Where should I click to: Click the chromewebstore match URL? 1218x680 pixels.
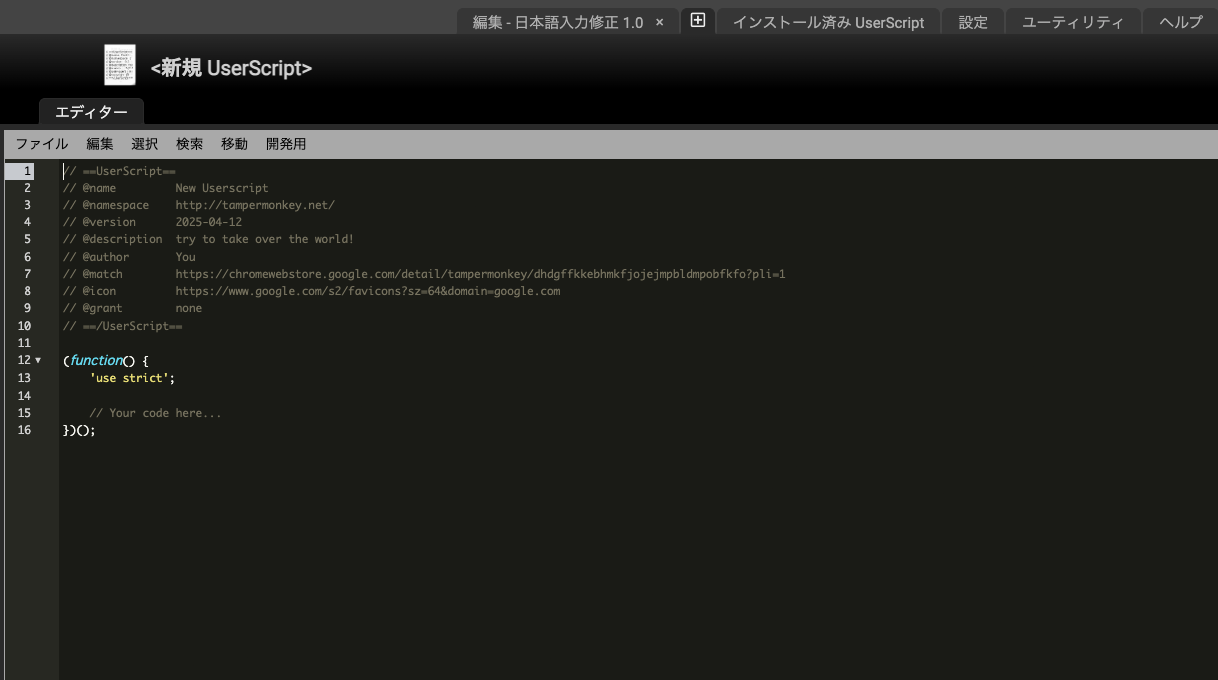pyautogui.click(x=481, y=274)
